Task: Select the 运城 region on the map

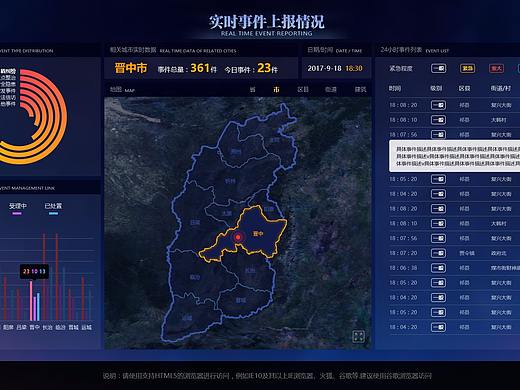Action: coord(187,318)
